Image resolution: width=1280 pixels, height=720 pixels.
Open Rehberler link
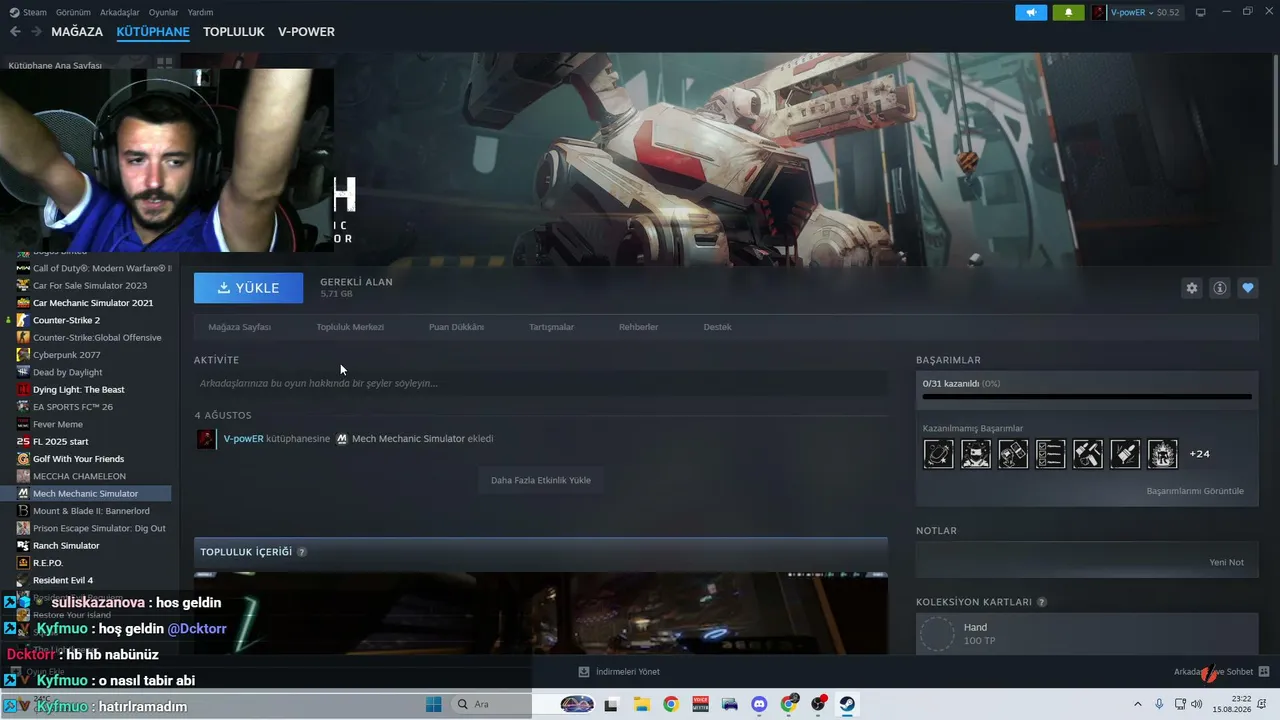point(638,327)
